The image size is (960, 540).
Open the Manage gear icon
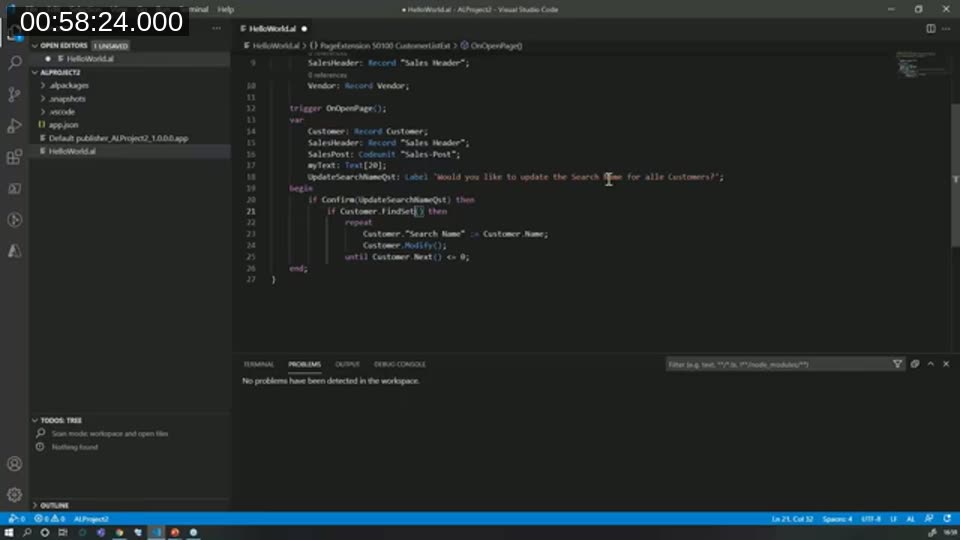(15, 495)
